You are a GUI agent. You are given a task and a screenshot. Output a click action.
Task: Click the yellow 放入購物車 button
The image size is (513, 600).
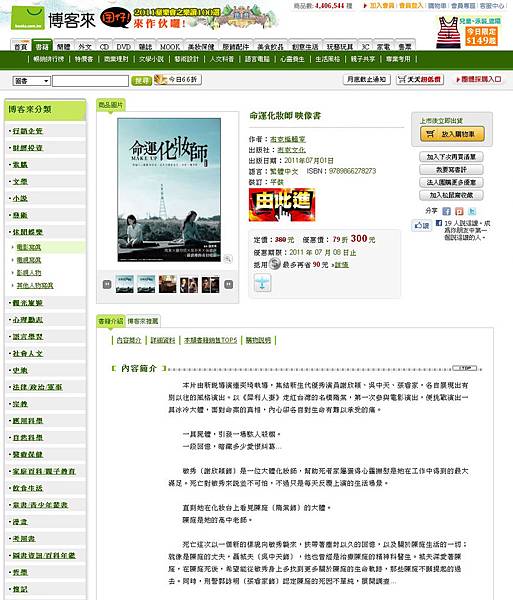click(x=452, y=134)
